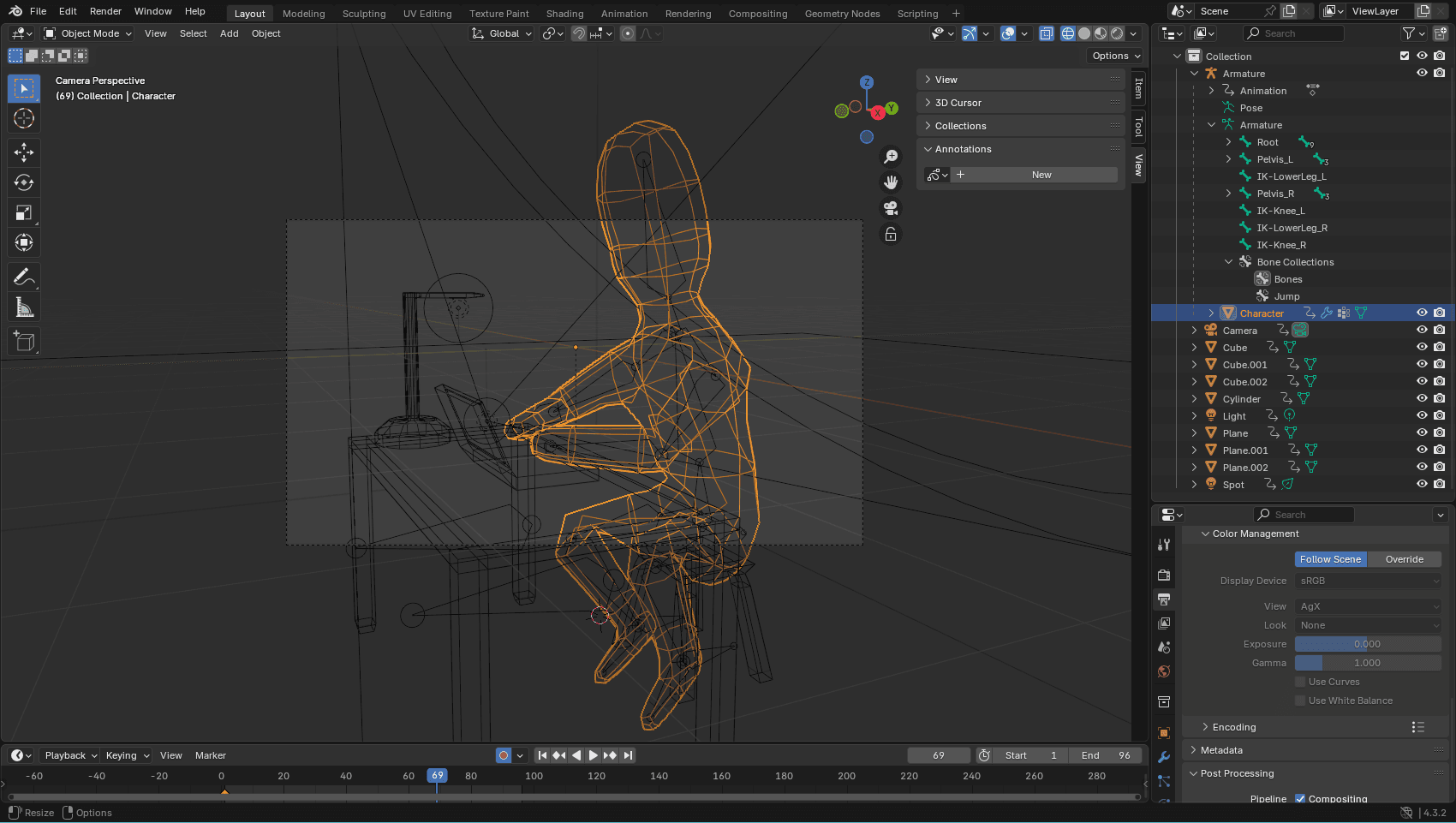1456x823 pixels.
Task: Open the Render menu
Action: (105, 11)
